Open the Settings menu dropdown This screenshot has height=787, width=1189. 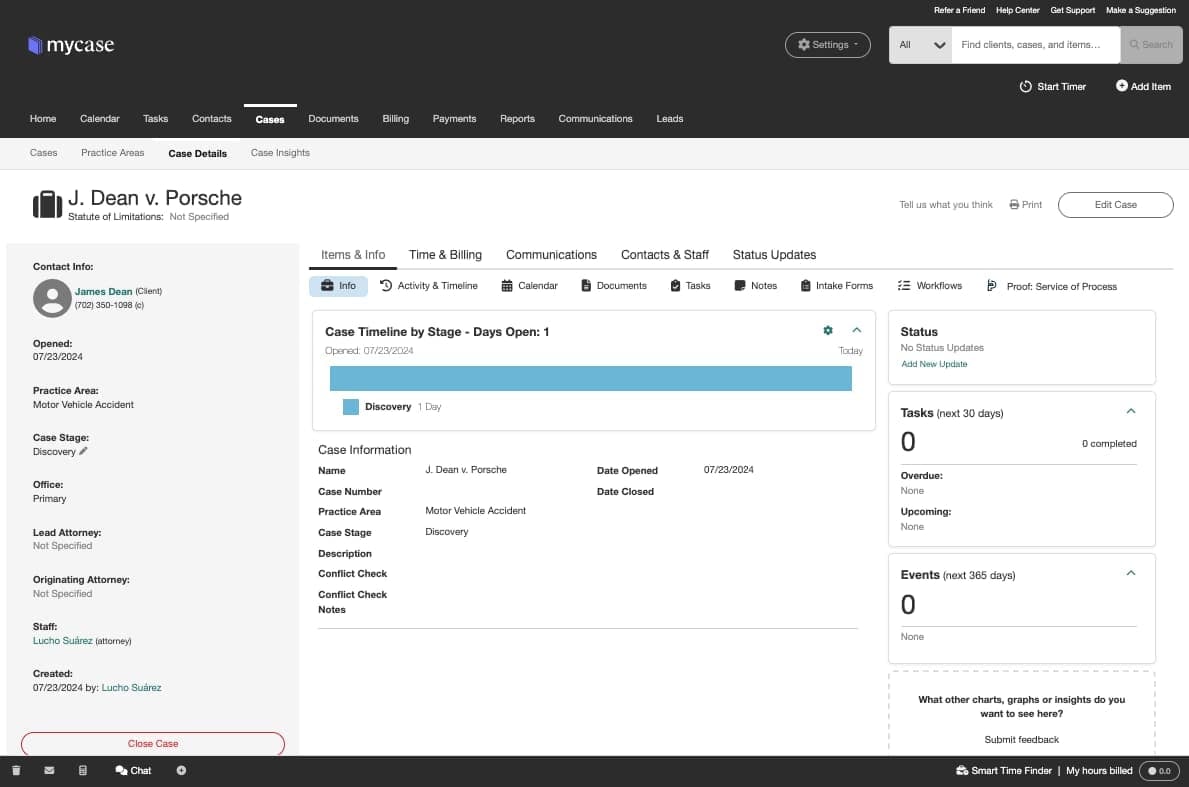[827, 44]
